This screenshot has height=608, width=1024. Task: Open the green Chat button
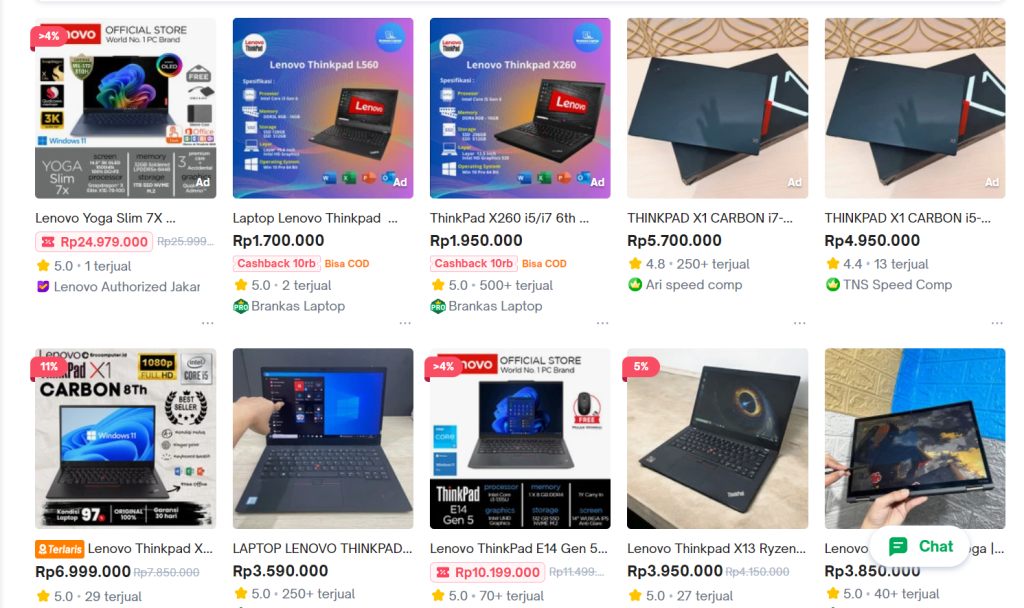(x=920, y=547)
